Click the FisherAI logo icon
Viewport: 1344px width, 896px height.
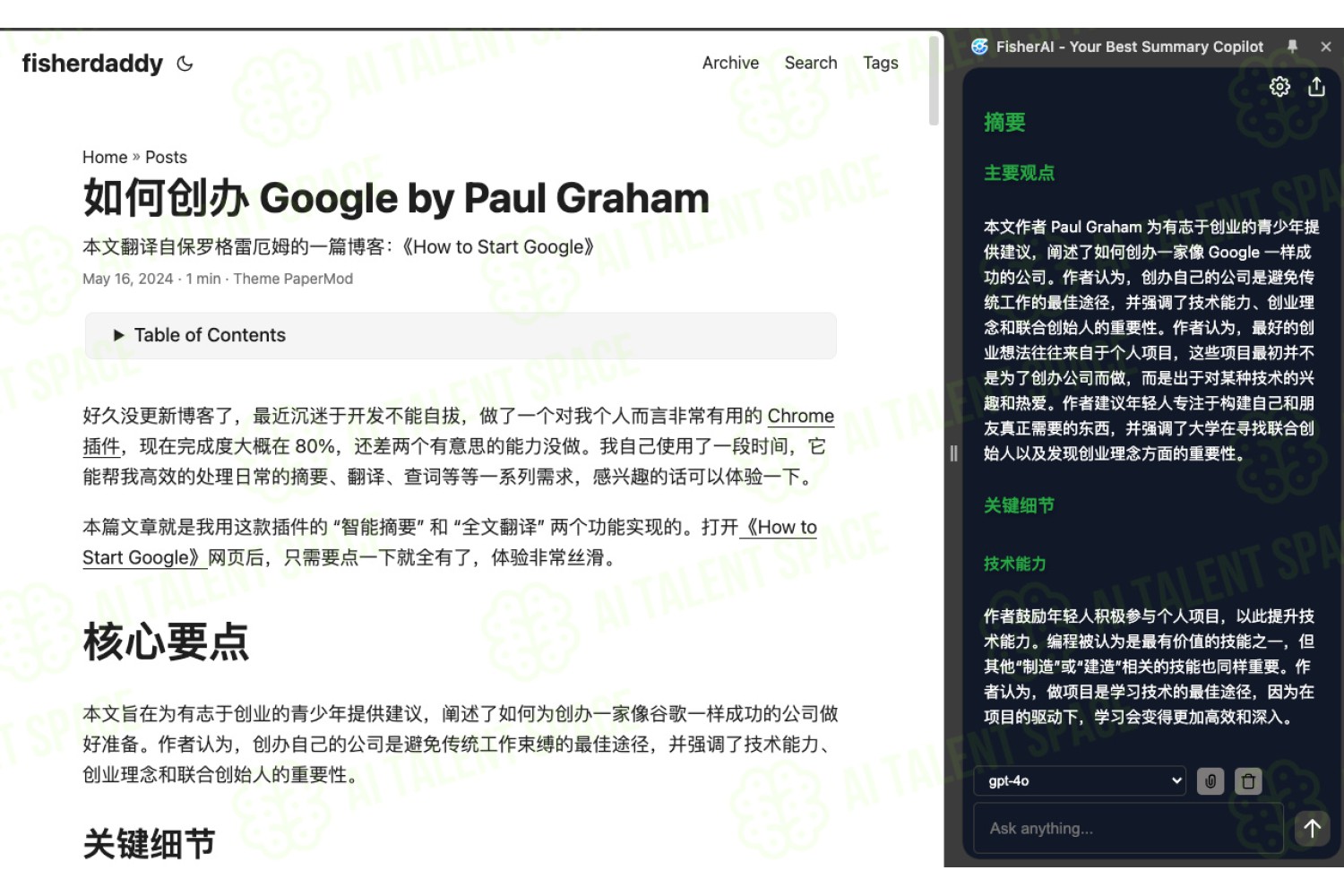click(980, 47)
